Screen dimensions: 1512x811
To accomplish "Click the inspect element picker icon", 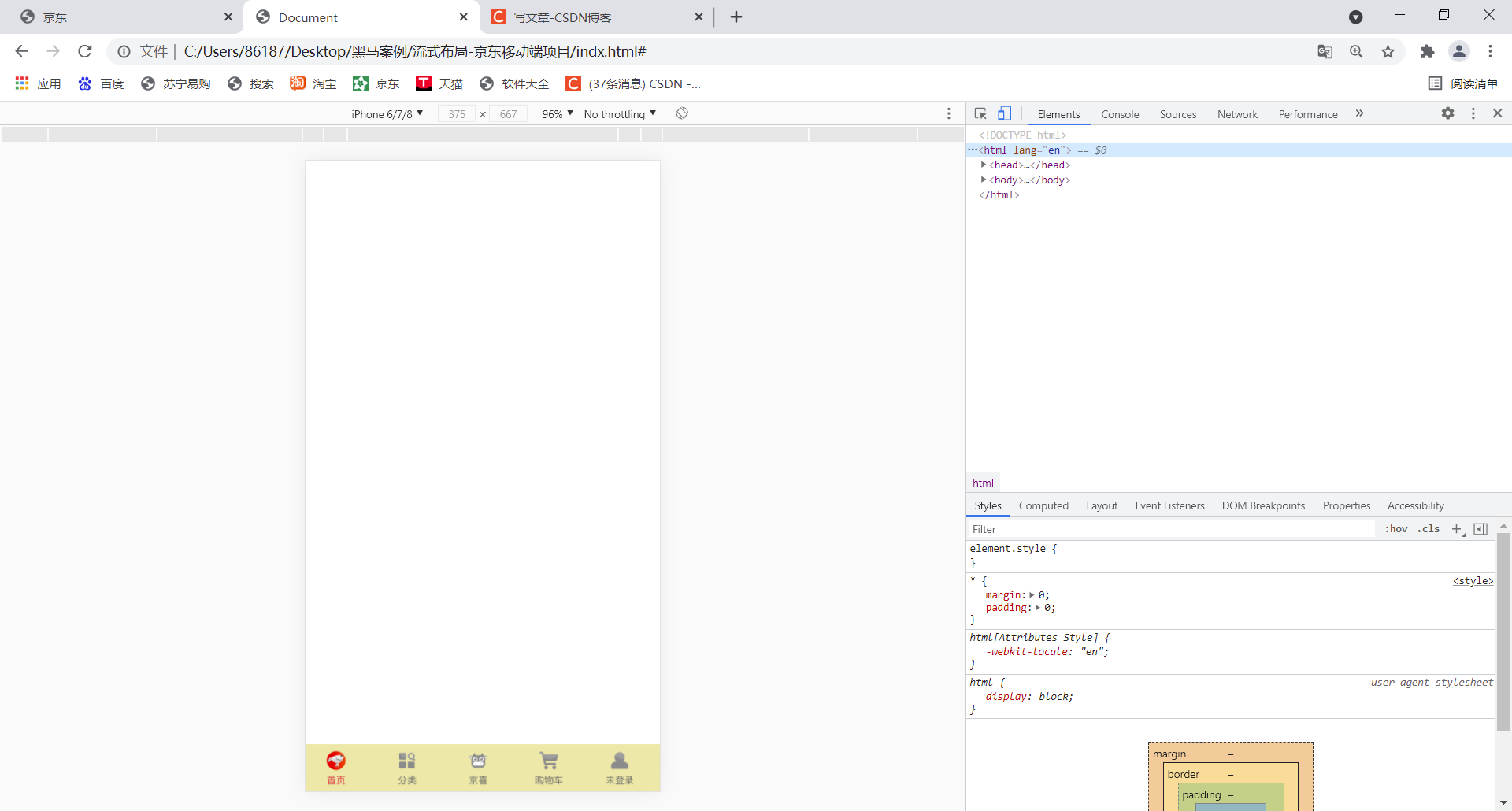I will [980, 113].
